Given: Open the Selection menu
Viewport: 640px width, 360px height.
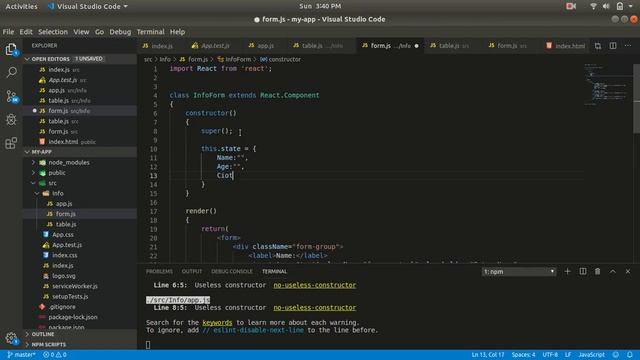Looking at the screenshot, I should click(x=53, y=32).
